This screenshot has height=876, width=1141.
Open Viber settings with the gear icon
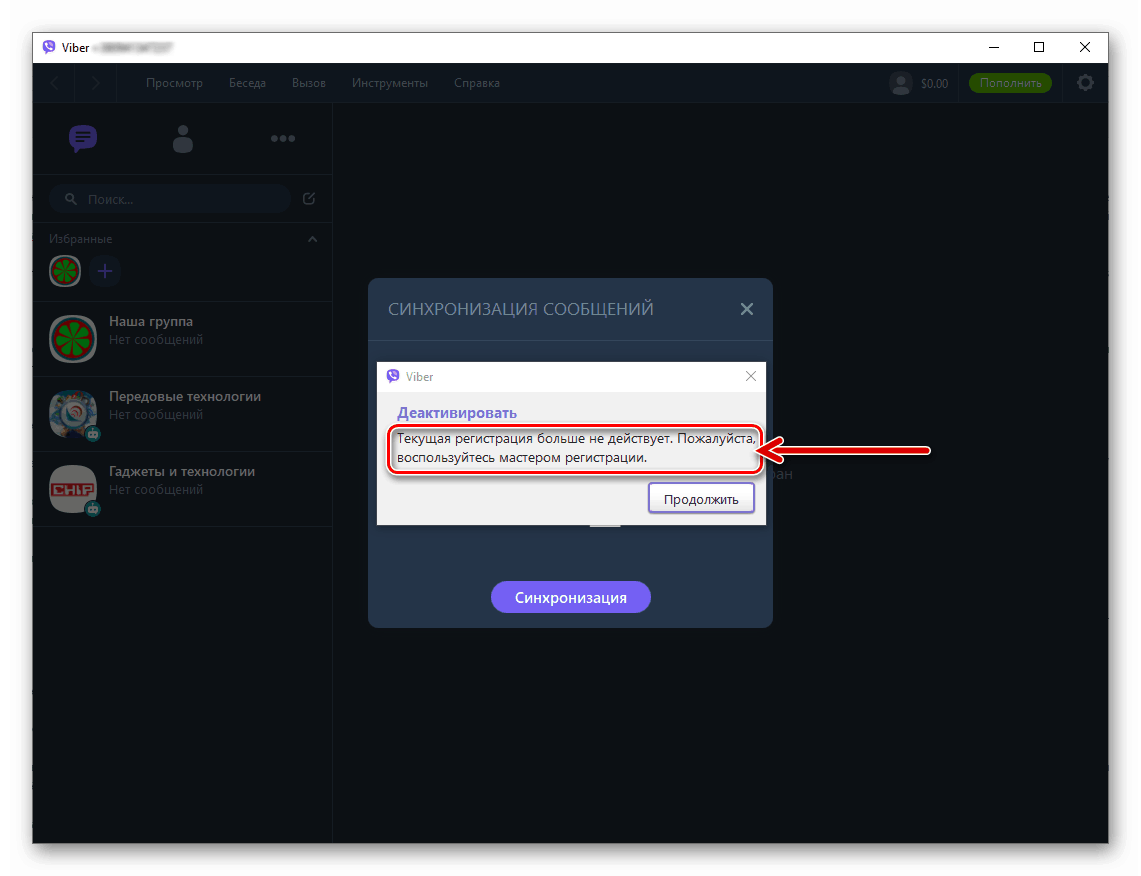(1085, 83)
